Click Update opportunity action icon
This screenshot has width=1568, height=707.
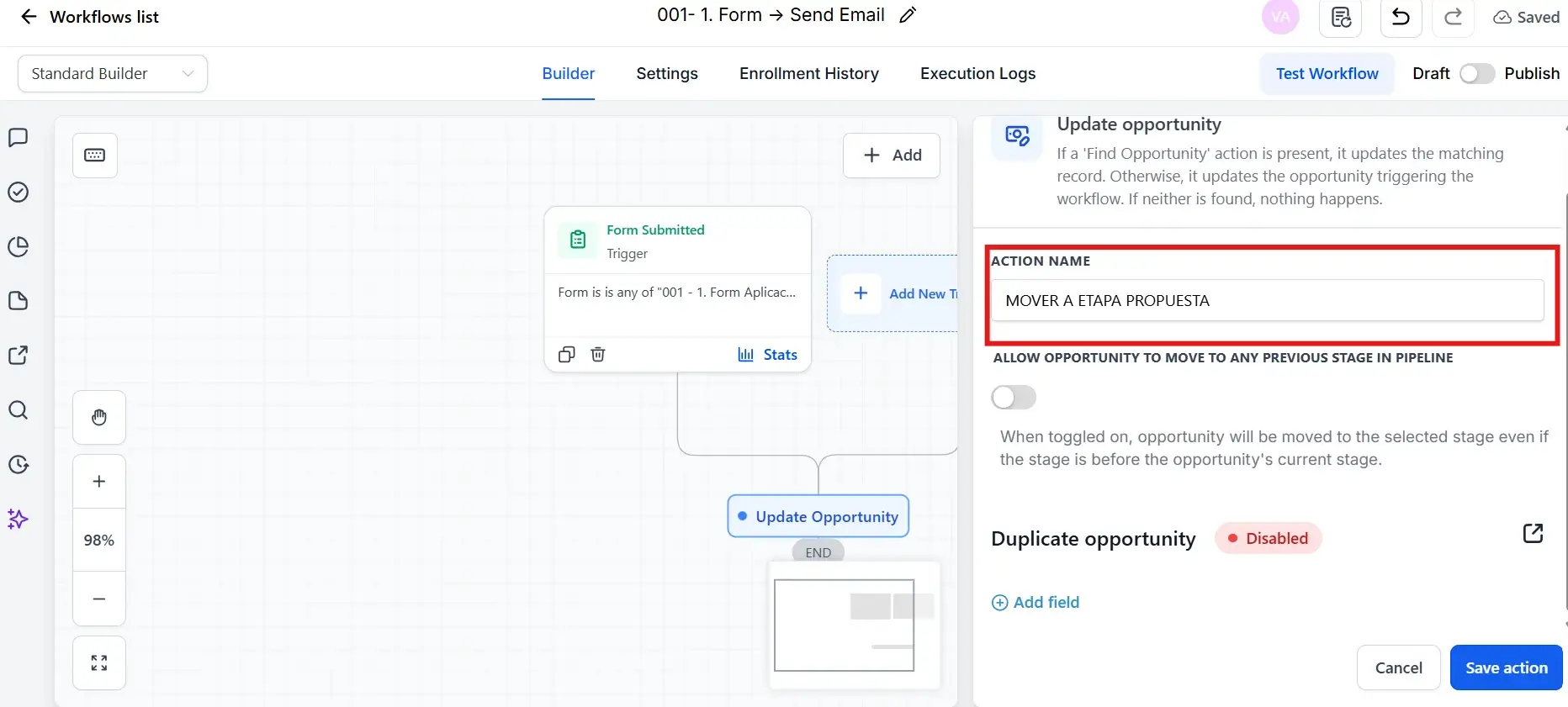(x=1017, y=136)
